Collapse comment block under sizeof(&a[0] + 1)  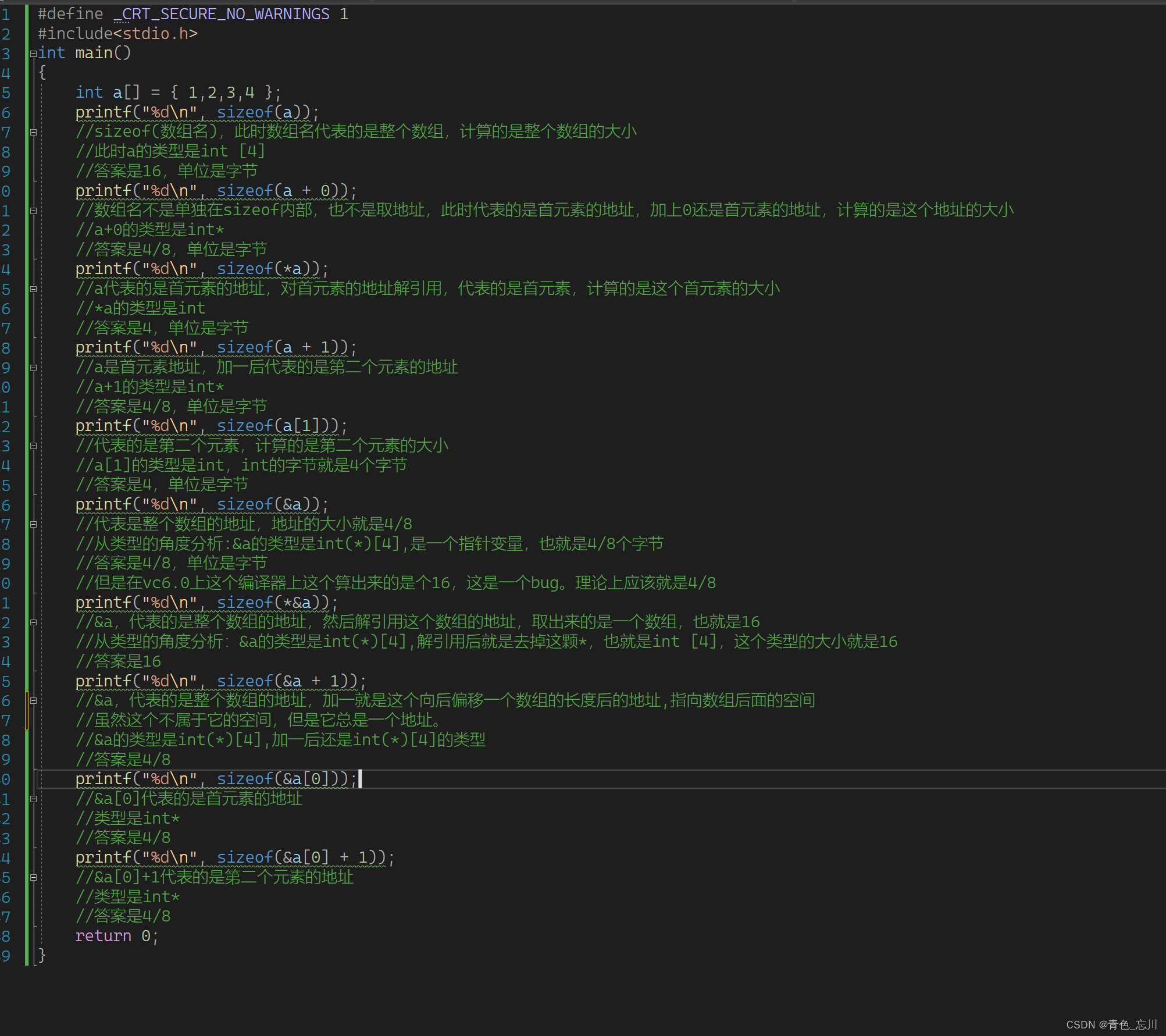coord(33,877)
